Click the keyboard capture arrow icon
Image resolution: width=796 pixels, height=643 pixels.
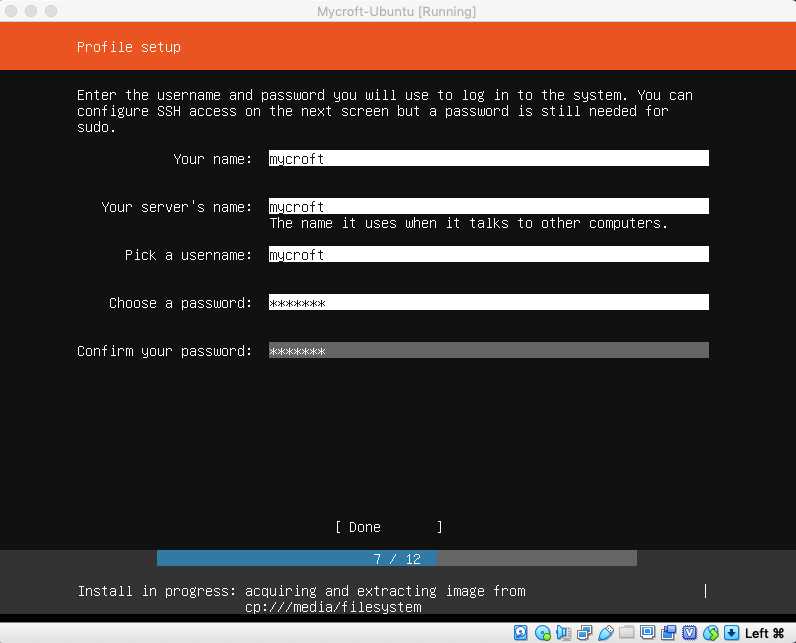point(732,632)
